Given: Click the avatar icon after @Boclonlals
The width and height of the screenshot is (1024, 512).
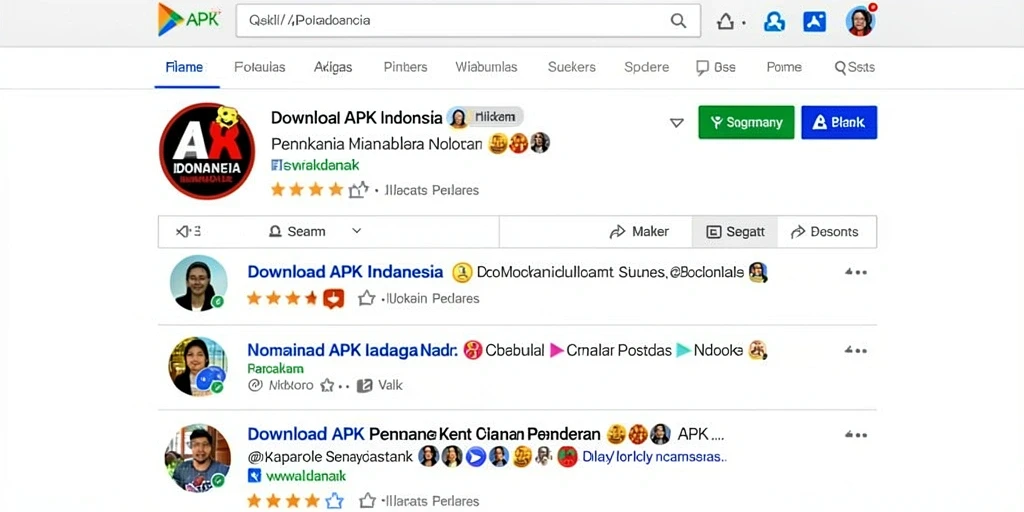Looking at the screenshot, I should [758, 272].
